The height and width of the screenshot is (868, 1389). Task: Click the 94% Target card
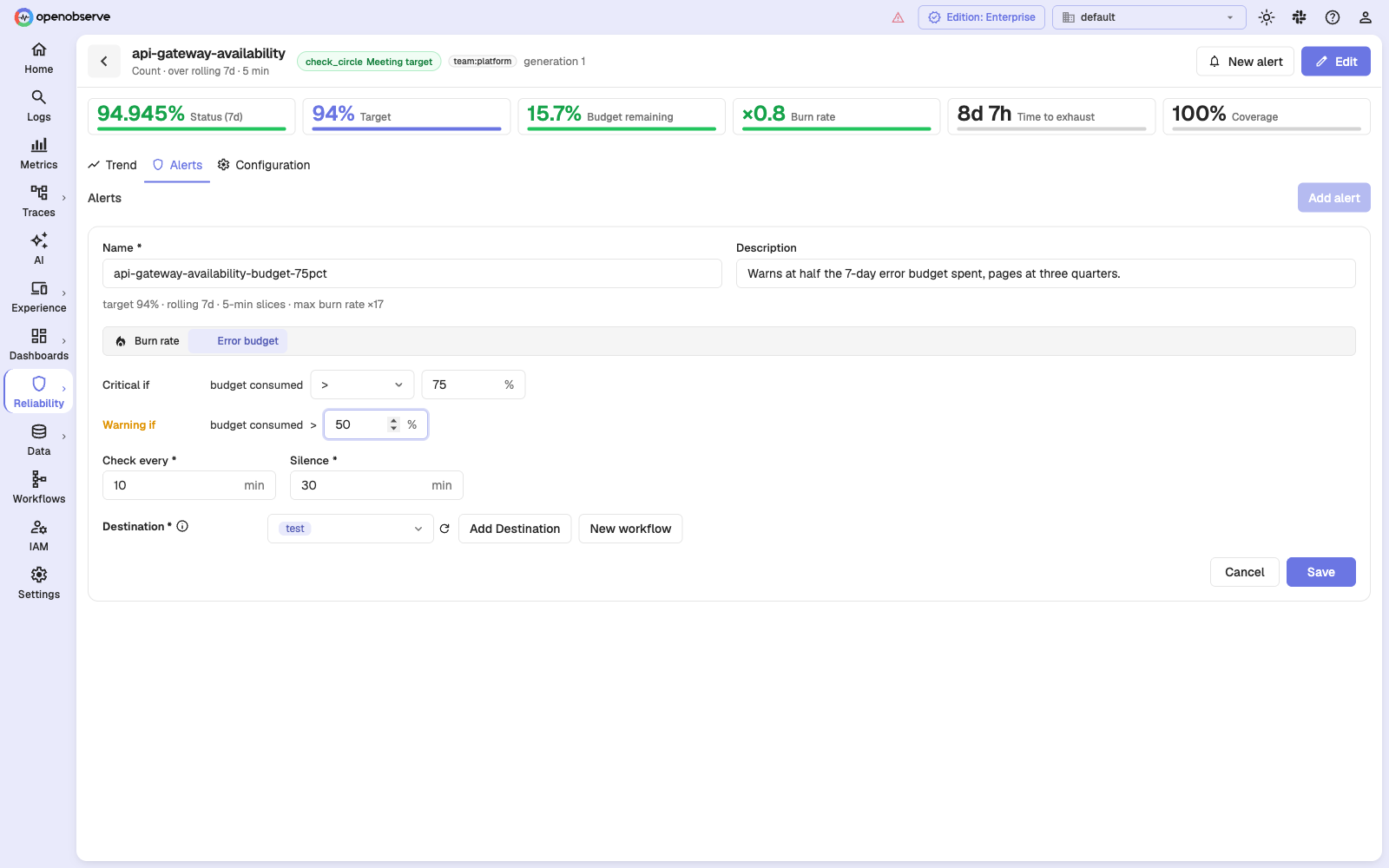406,116
